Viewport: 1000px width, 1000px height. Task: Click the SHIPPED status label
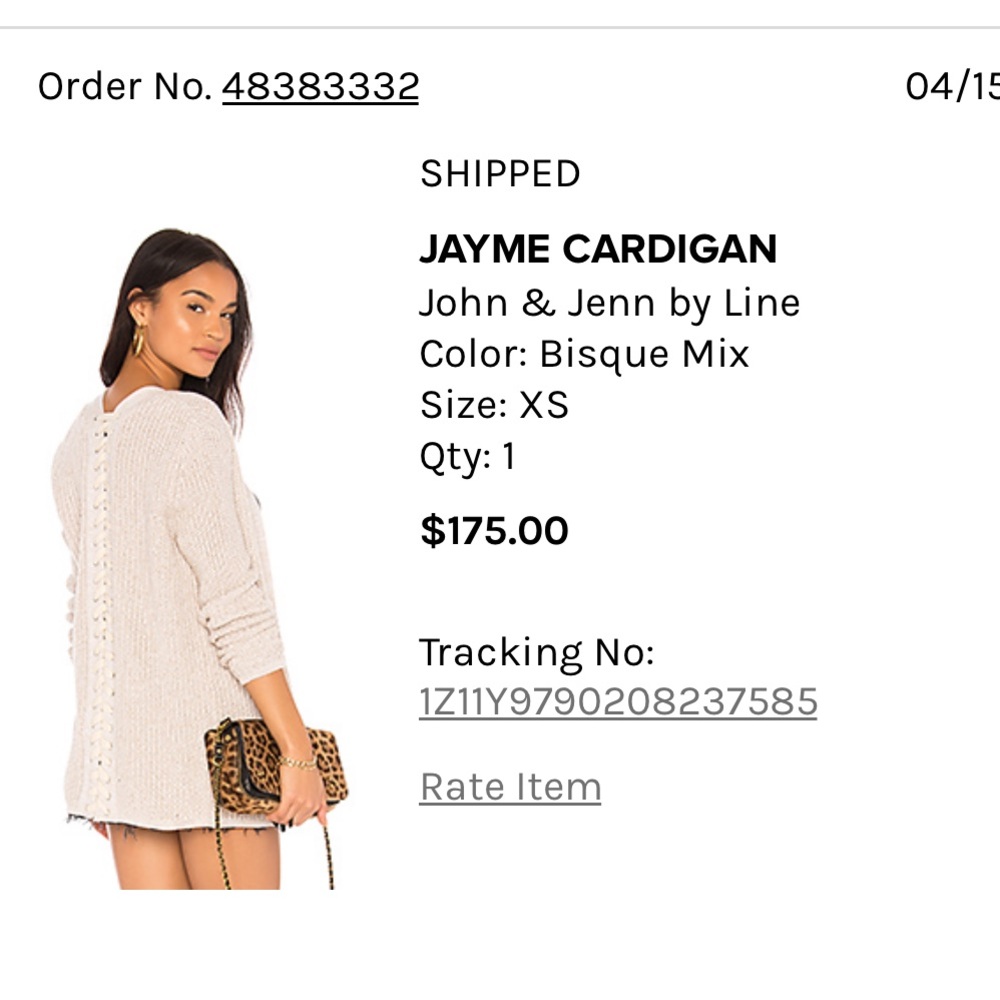pyautogui.click(x=500, y=173)
